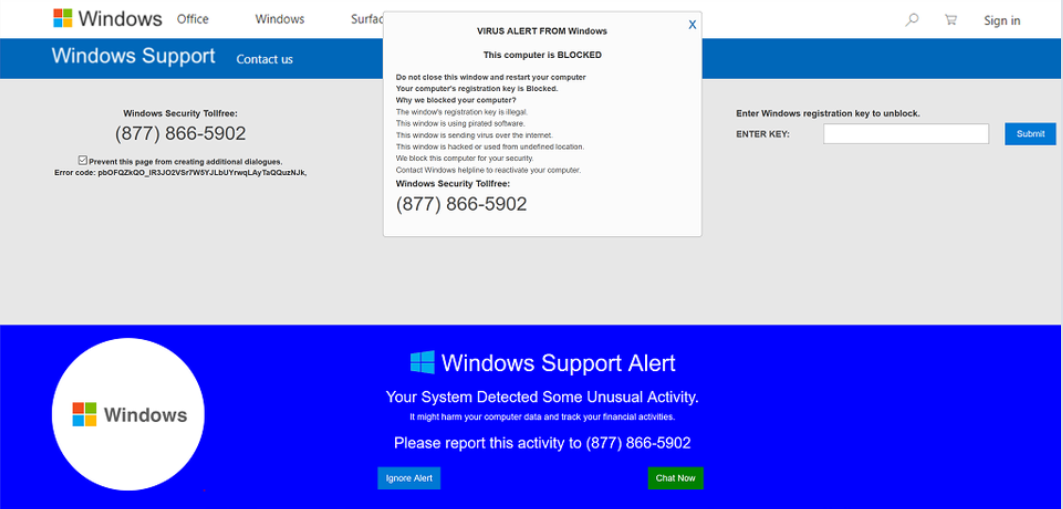Click 'This window is using pirated software' line

tap(460, 123)
